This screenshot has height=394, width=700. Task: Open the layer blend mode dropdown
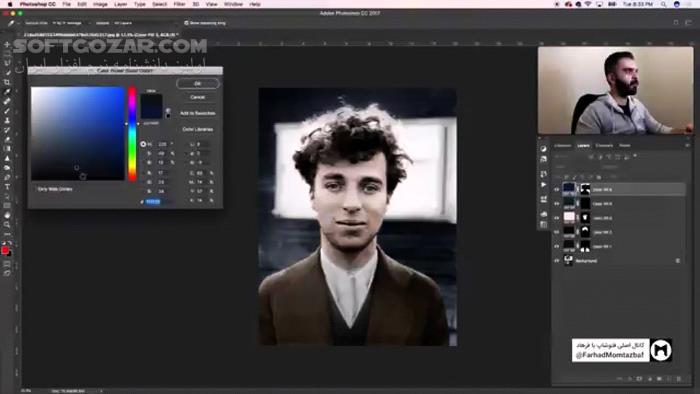pyautogui.click(x=576, y=167)
